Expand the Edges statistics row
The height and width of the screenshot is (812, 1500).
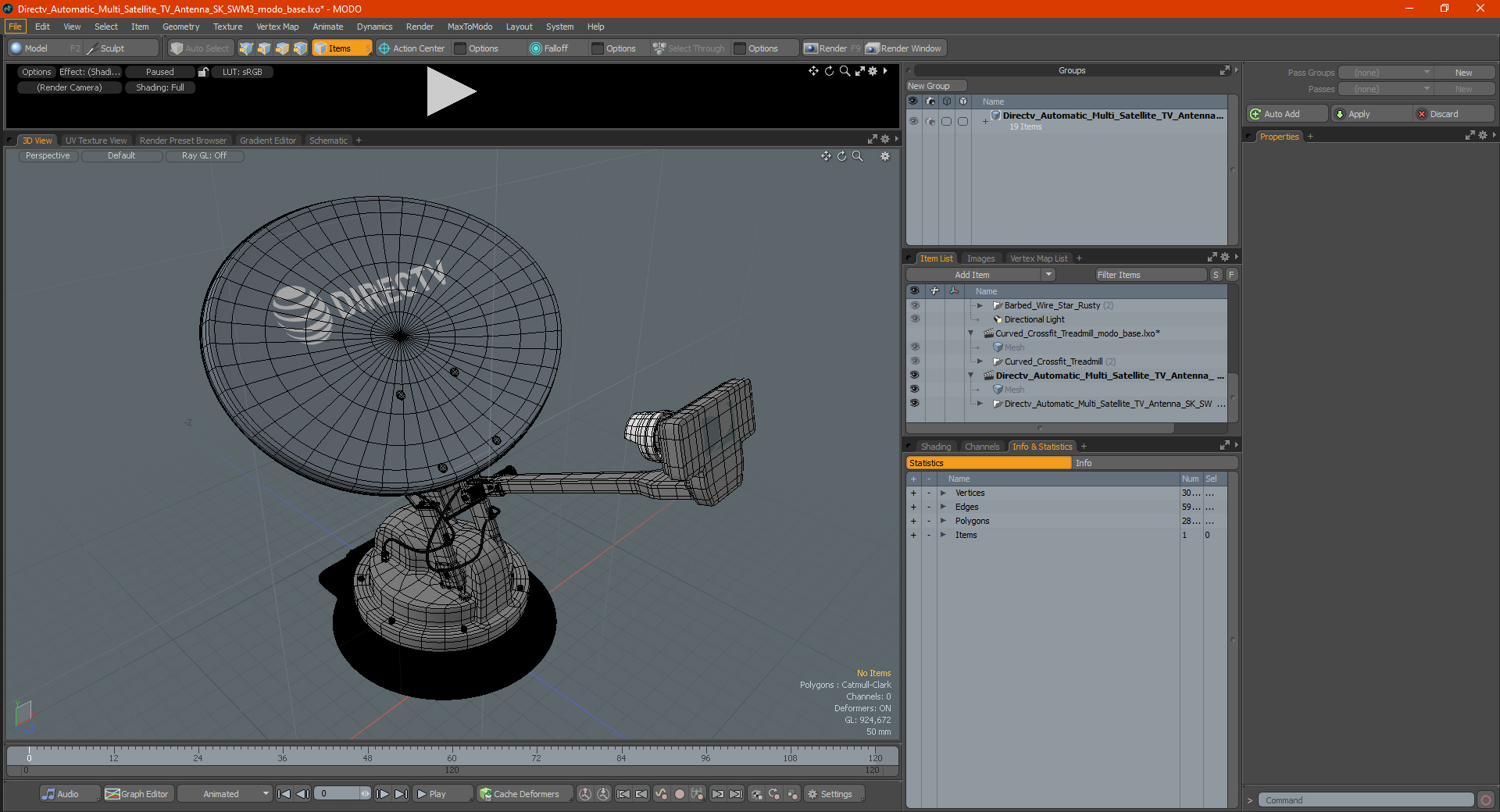point(943,507)
